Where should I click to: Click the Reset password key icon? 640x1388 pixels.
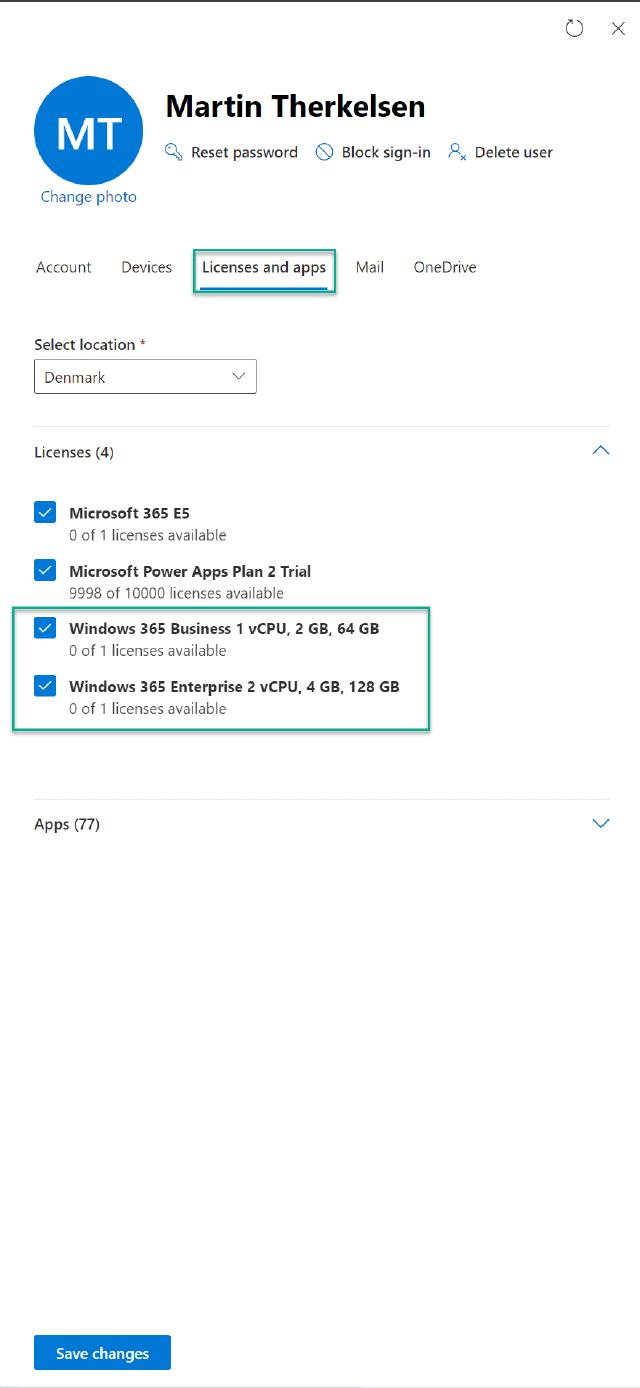pyautogui.click(x=174, y=152)
